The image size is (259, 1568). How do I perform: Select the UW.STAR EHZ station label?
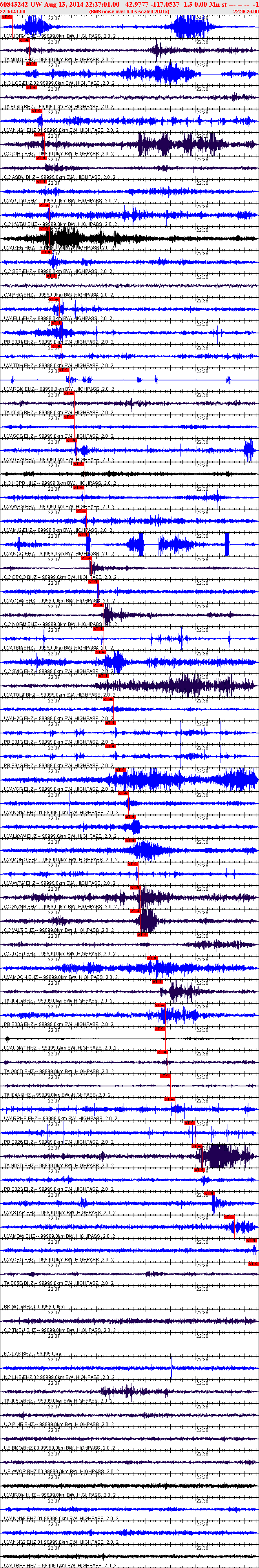click(60, 1213)
